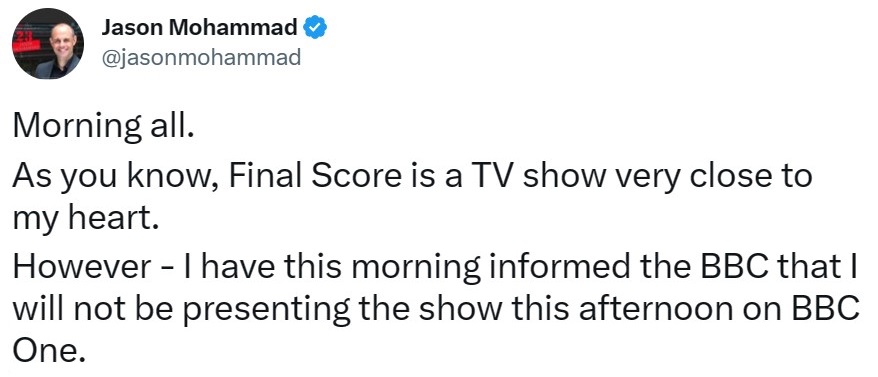This screenshot has width=878, height=377.
Task: Open Jason Mohammad's round profile photo
Action: tap(48, 44)
